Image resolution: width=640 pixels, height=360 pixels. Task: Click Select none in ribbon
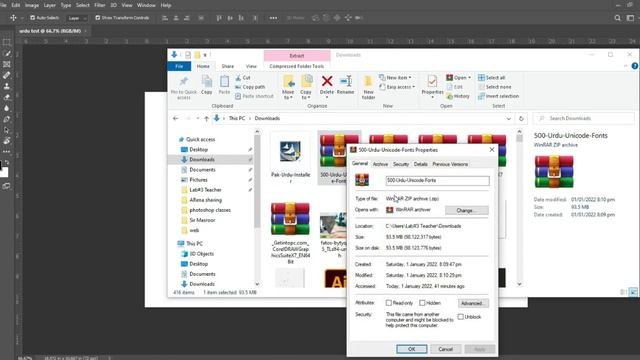[x=495, y=87]
